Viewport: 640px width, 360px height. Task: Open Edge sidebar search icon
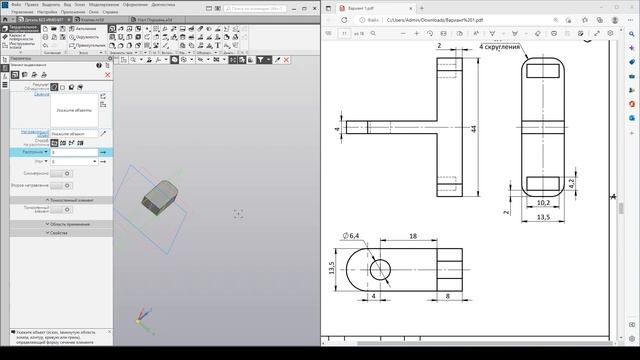pyautogui.click(x=632, y=34)
